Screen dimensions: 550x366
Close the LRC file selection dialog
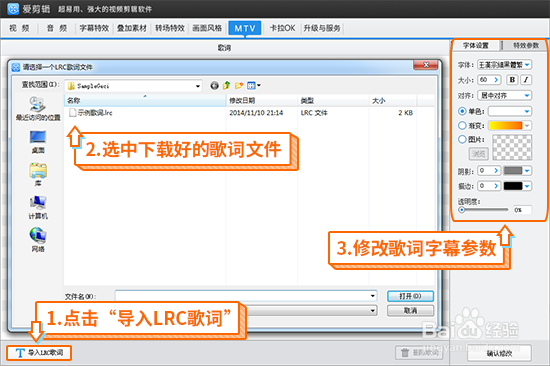[x=425, y=65]
